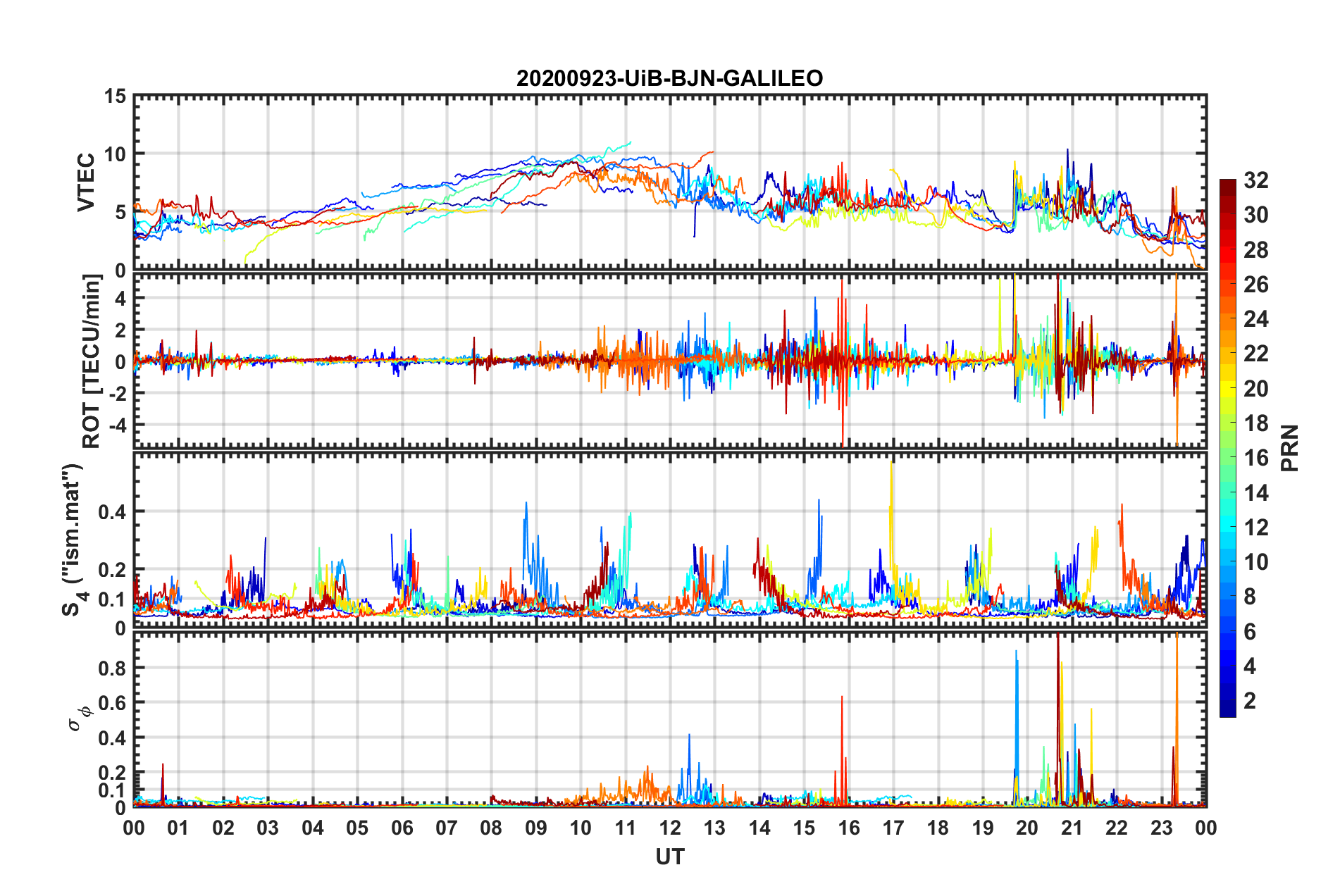This screenshot has width=1340, height=896.
Task: Select the "0.2" tick on the S4 axis
Action: pyautogui.click(x=113, y=570)
